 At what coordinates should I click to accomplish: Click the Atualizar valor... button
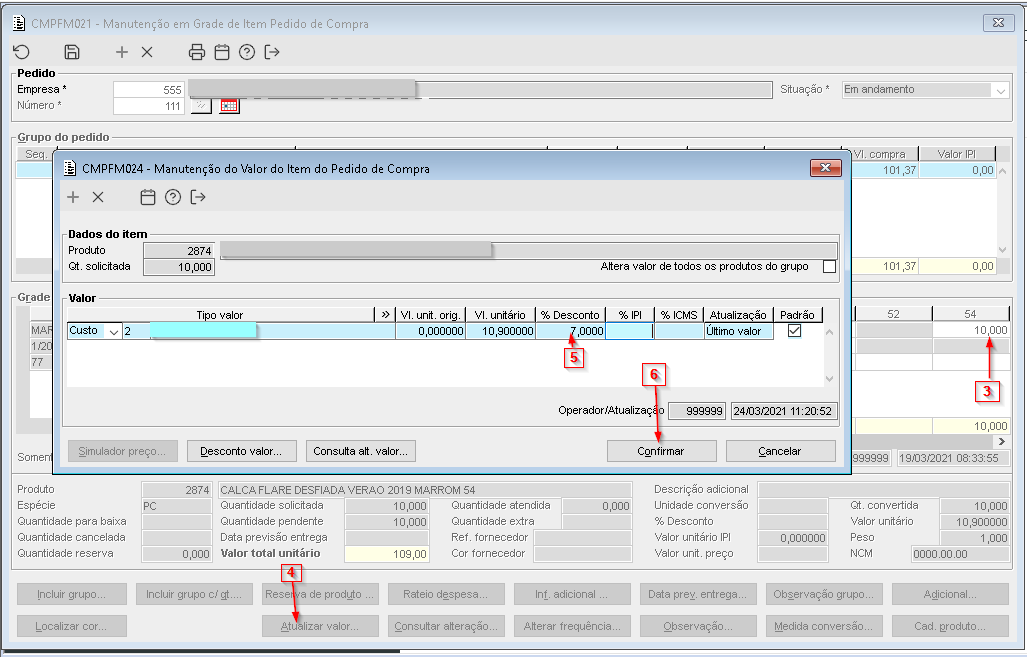320,626
